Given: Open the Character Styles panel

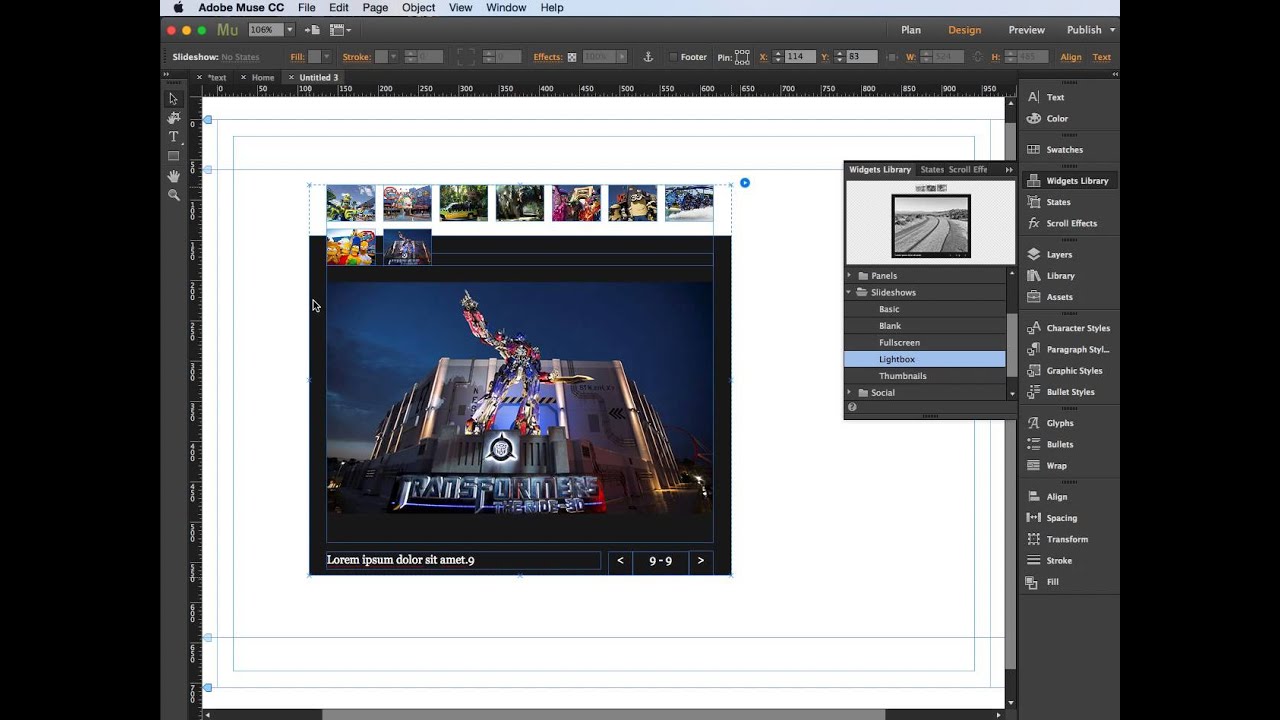Looking at the screenshot, I should (x=1067, y=328).
